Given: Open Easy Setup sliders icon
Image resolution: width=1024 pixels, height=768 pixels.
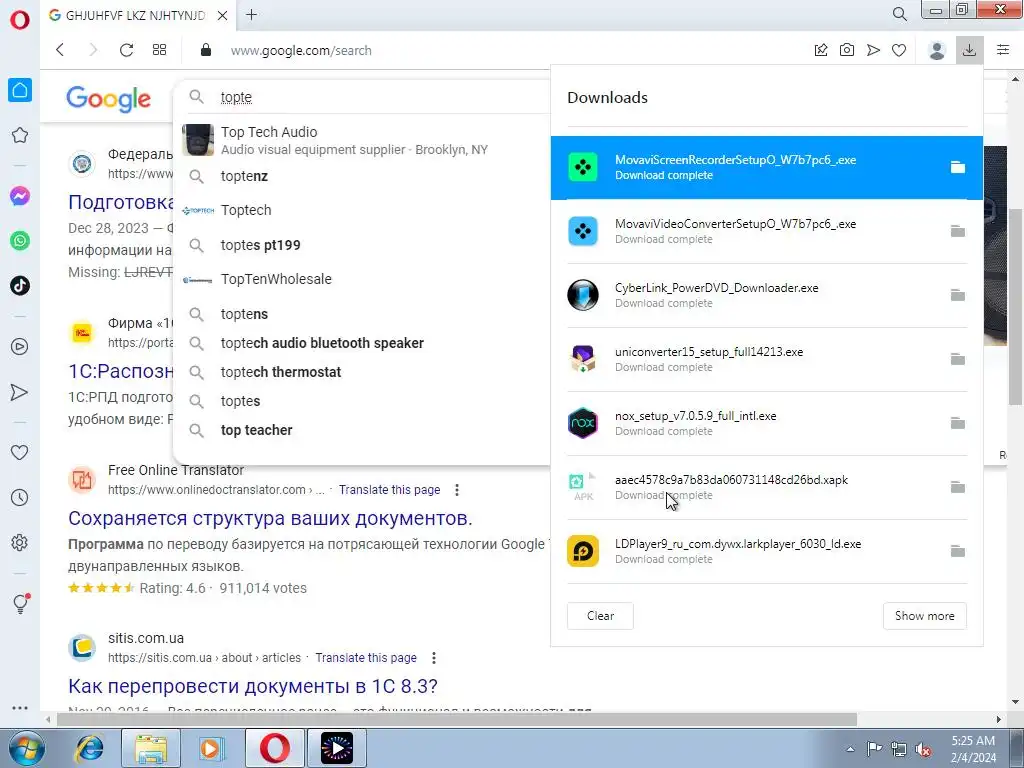Looking at the screenshot, I should (x=1003, y=50).
